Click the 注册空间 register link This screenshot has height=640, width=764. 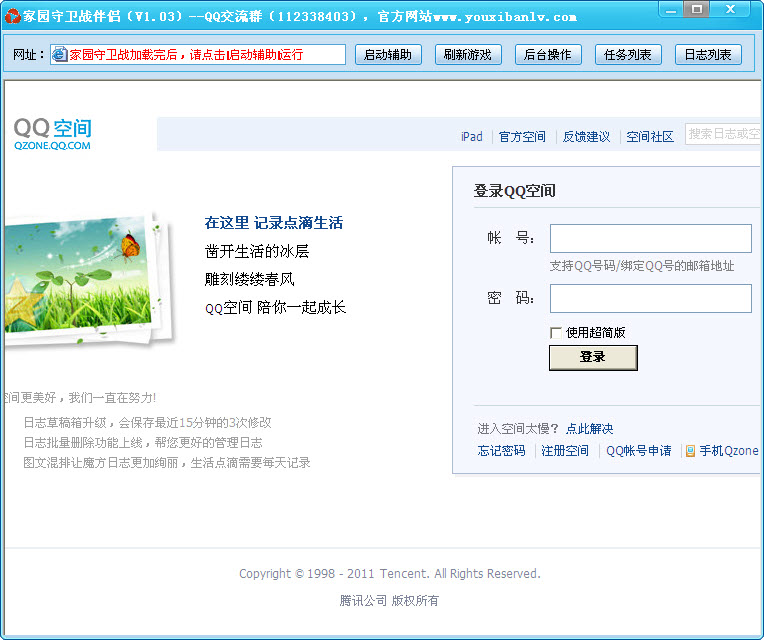[565, 451]
